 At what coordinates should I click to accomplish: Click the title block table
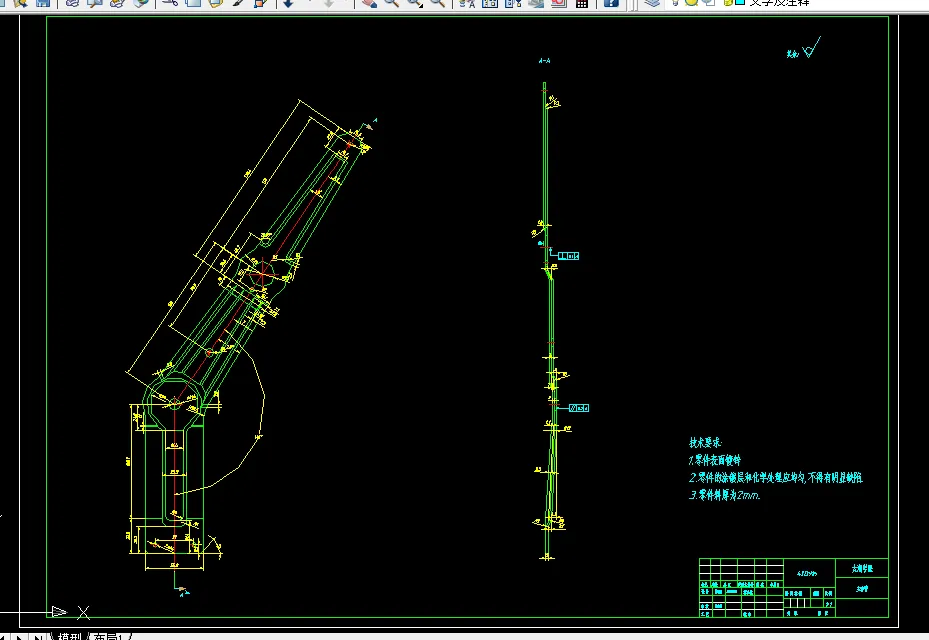pyautogui.click(x=794, y=588)
